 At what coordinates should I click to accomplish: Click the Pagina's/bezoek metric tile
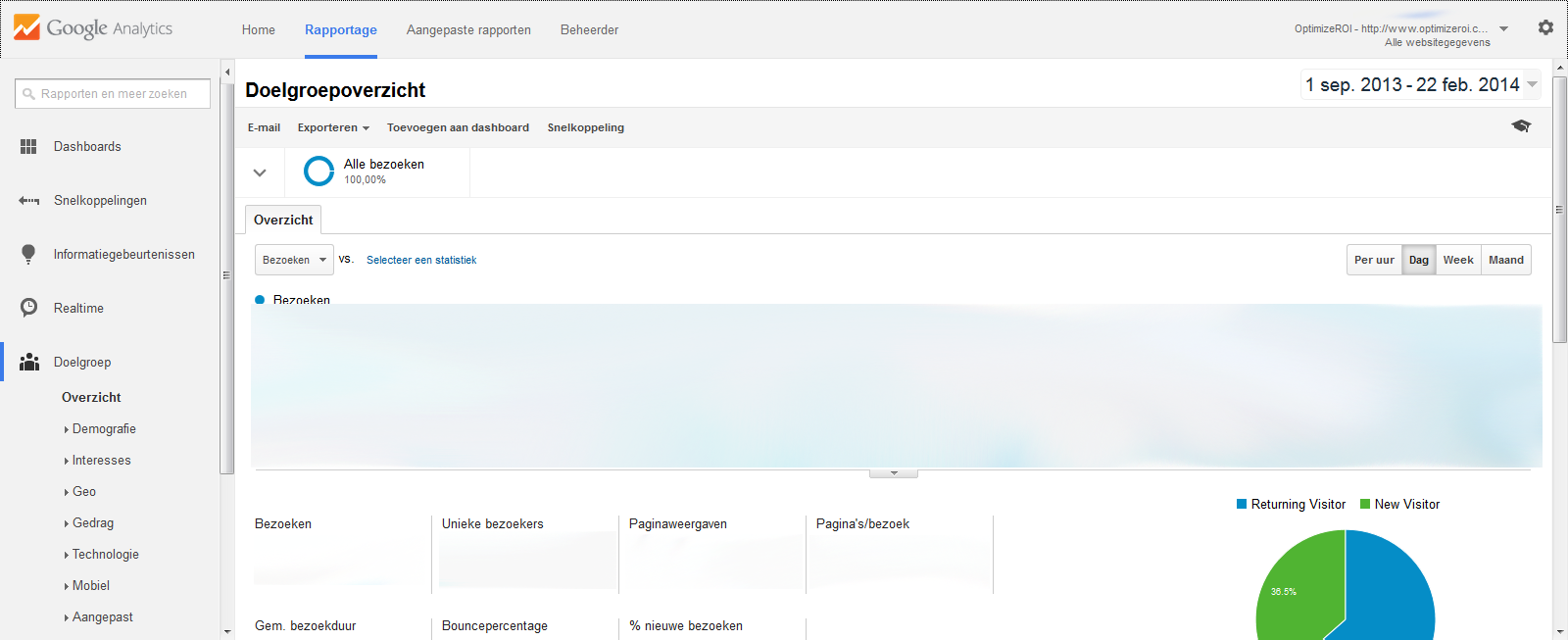pos(900,554)
